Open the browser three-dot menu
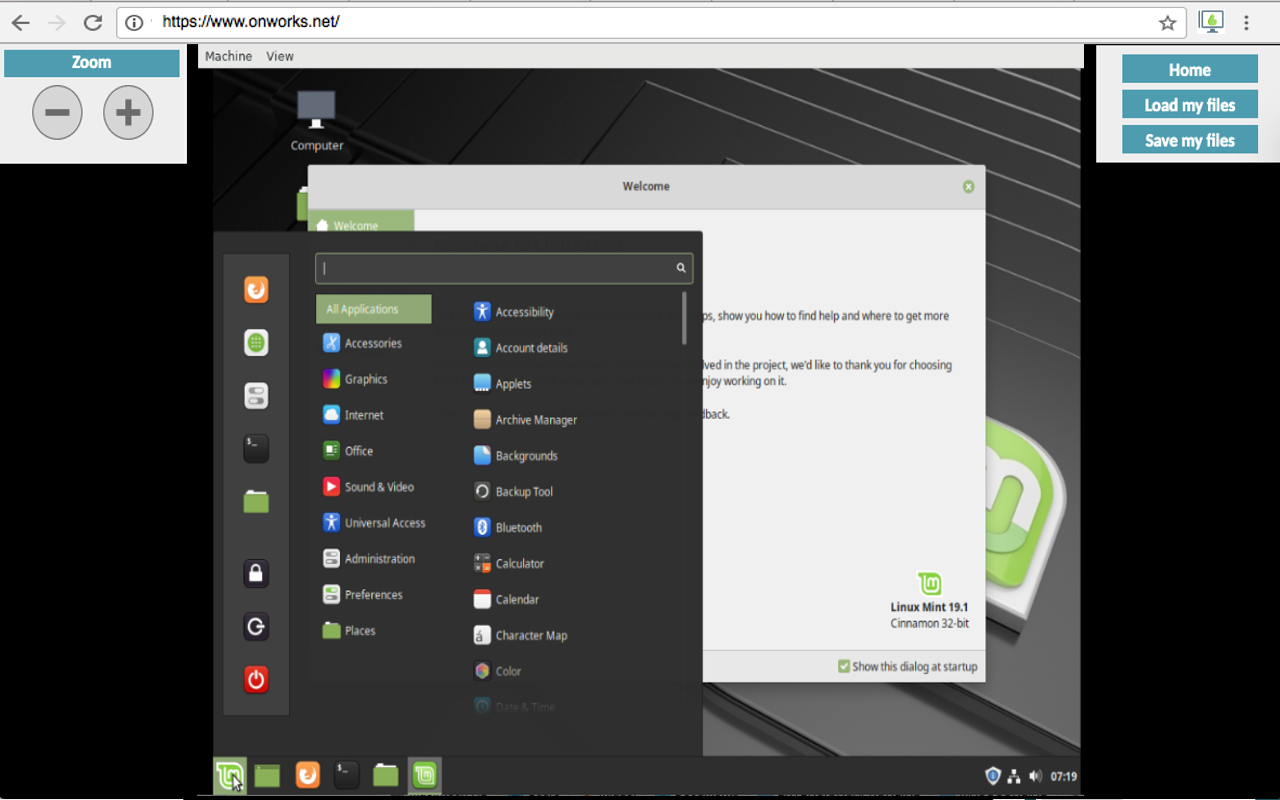The height and width of the screenshot is (800, 1280). click(1246, 22)
